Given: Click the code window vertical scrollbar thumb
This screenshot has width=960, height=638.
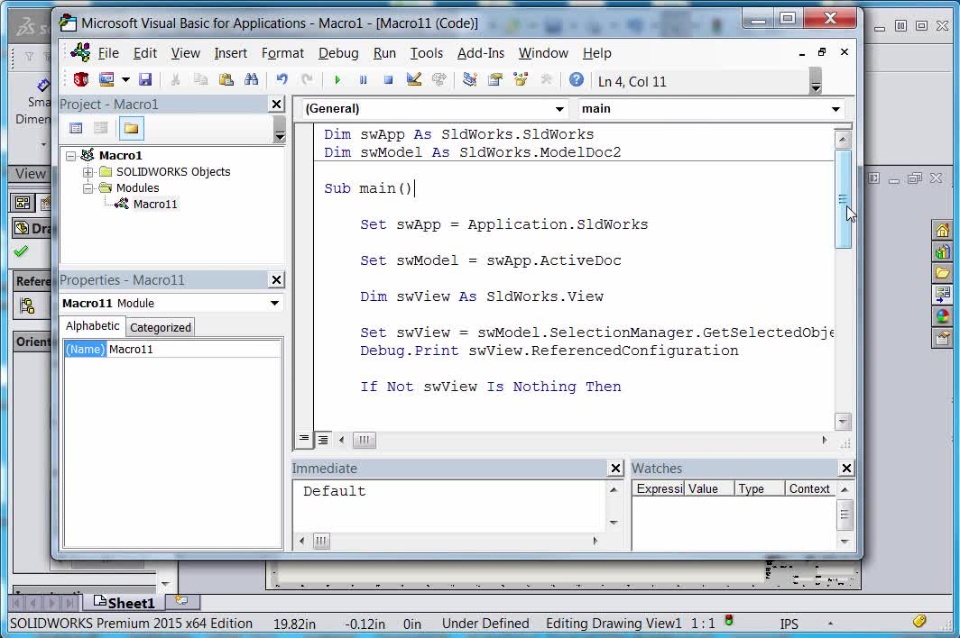Looking at the screenshot, I should click(843, 199).
